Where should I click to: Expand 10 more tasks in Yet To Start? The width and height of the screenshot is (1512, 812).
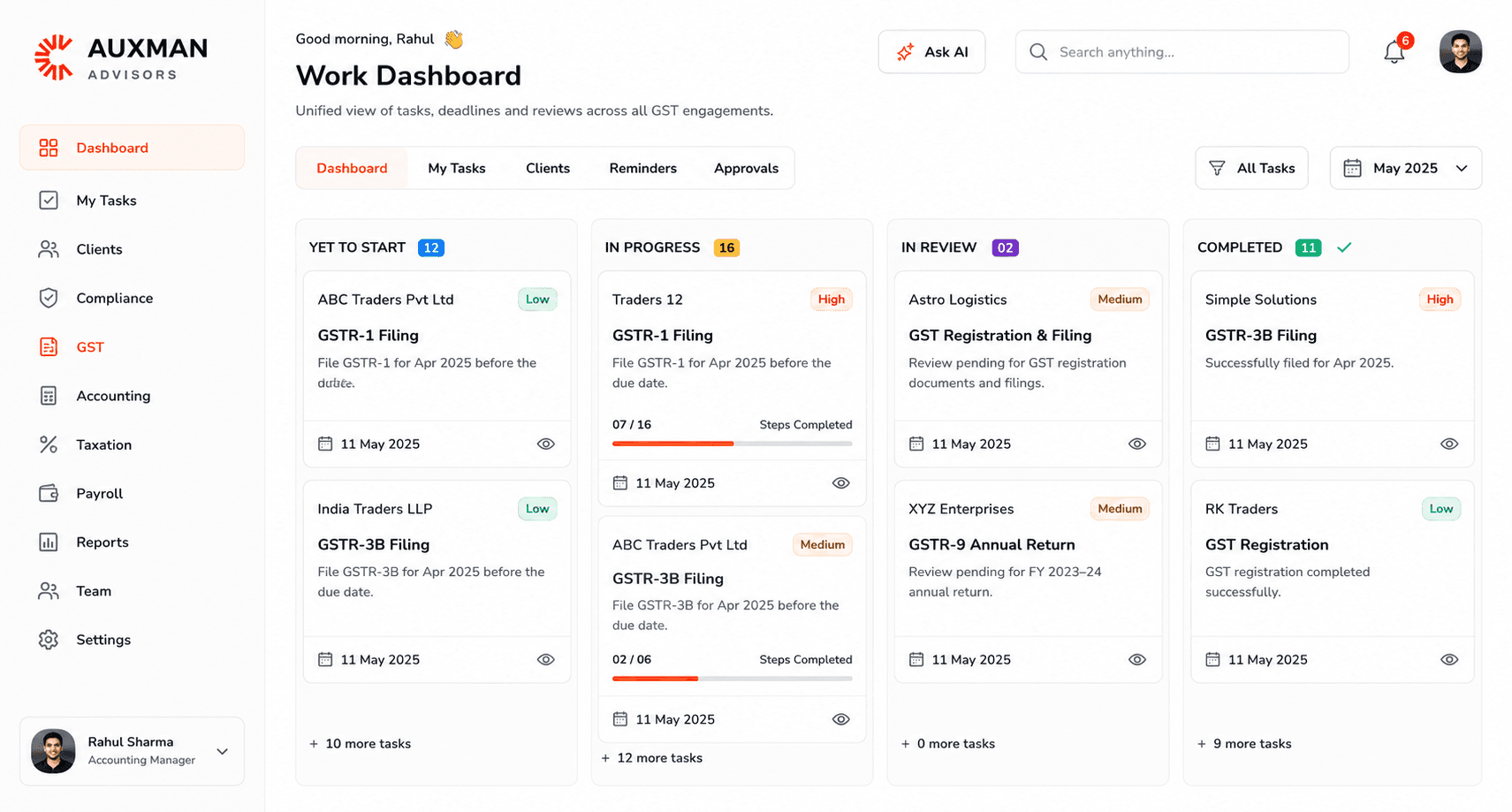[360, 744]
